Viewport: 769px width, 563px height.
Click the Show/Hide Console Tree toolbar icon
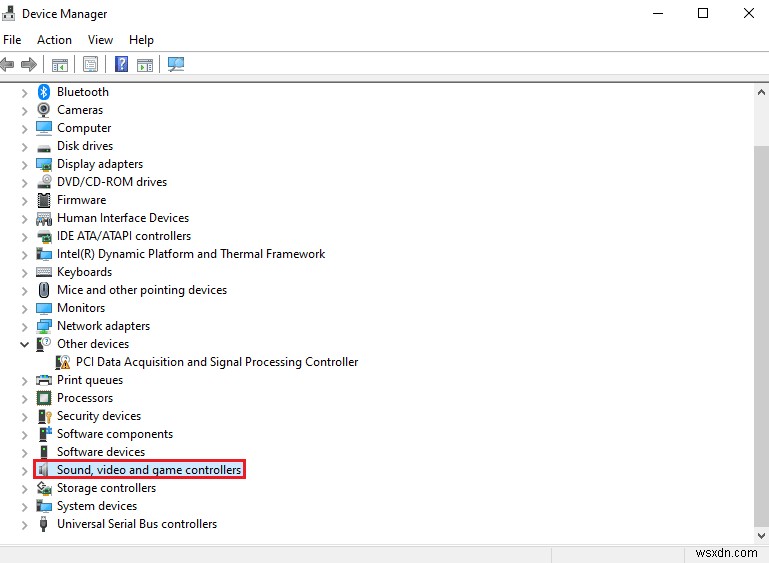click(x=60, y=64)
